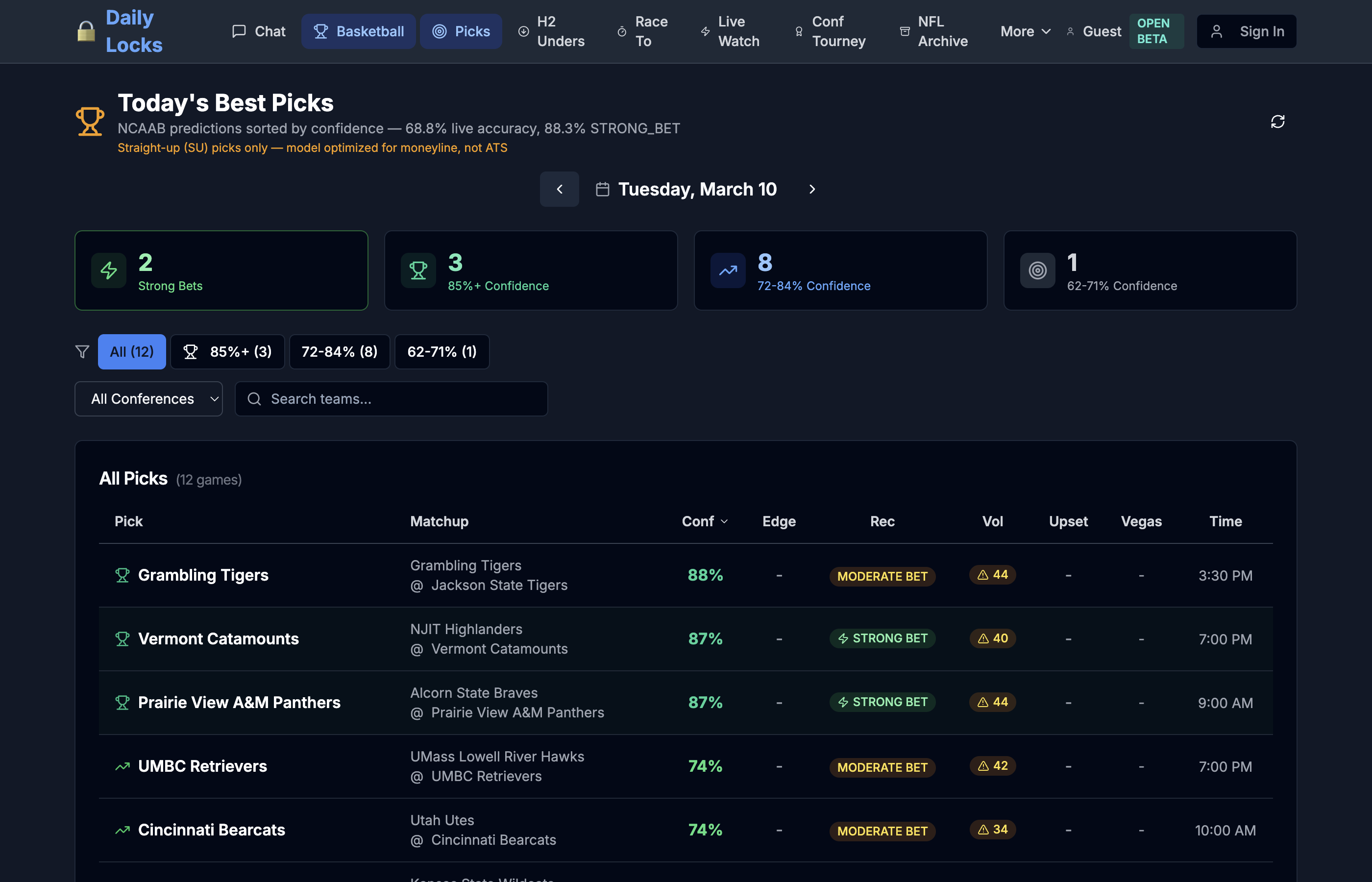Click the Sign In button
The height and width of the screenshot is (882, 1372).
point(1246,31)
